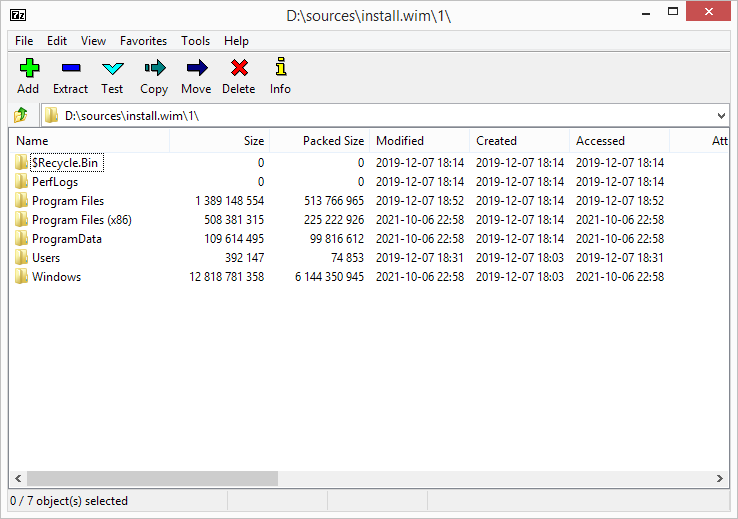Click the red Delete X icon
Image resolution: width=738 pixels, height=519 pixels.
tap(239, 68)
